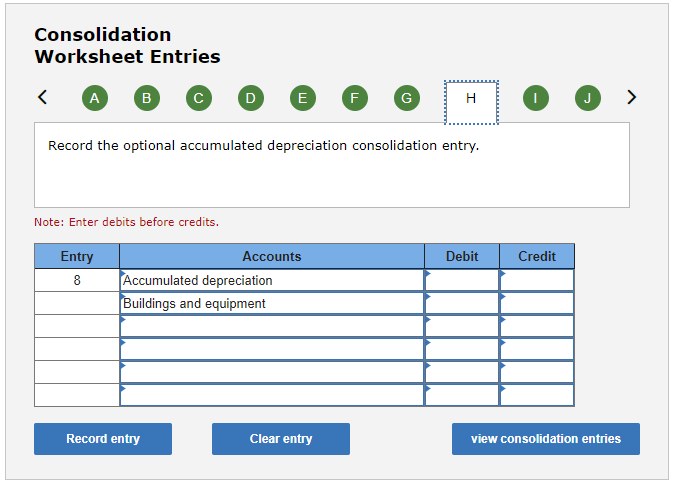699x498 pixels.
Task: Click the Accounts column header
Action: tap(272, 256)
